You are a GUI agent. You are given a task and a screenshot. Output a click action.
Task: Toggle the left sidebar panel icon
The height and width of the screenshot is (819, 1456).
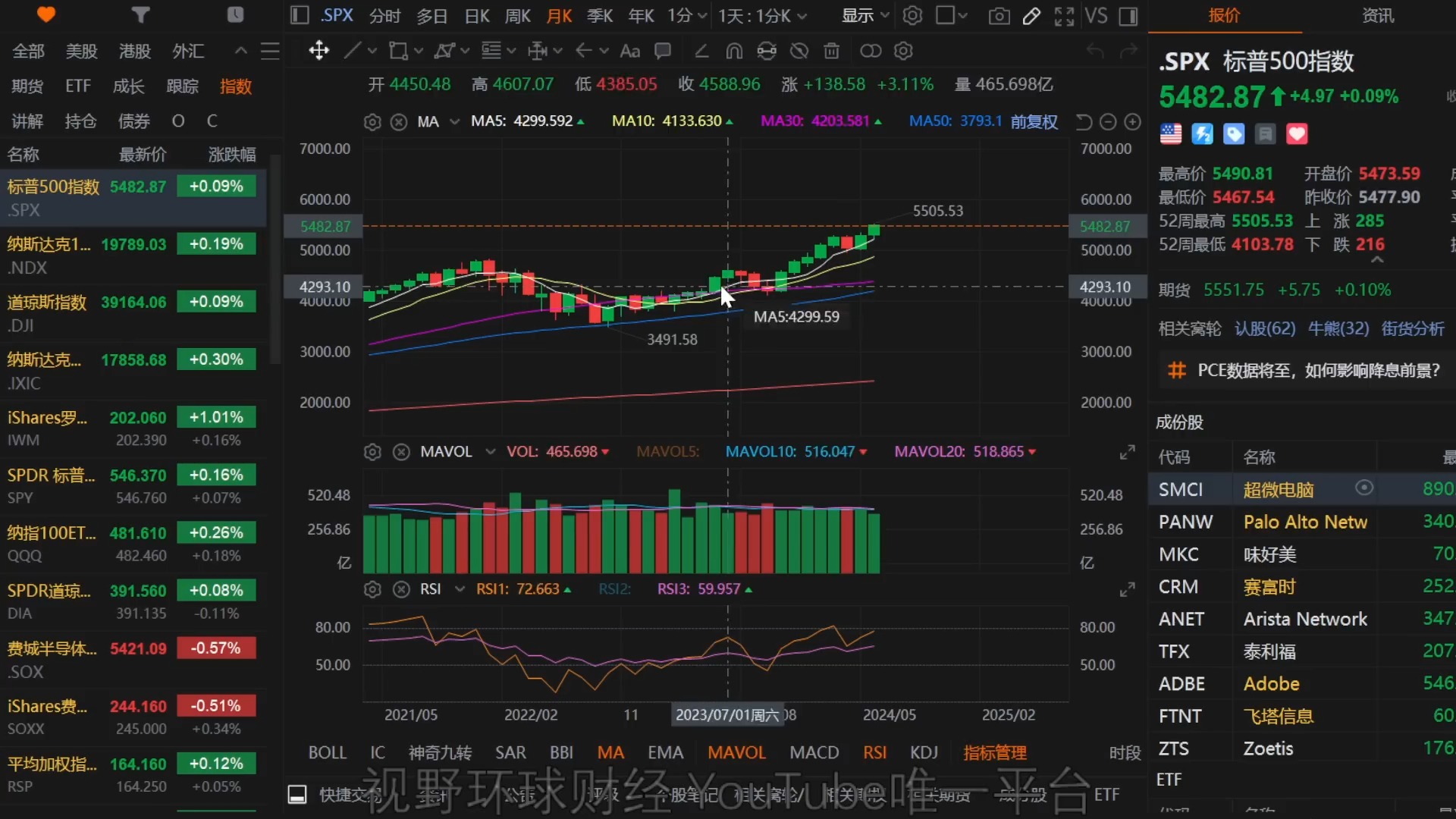point(300,15)
